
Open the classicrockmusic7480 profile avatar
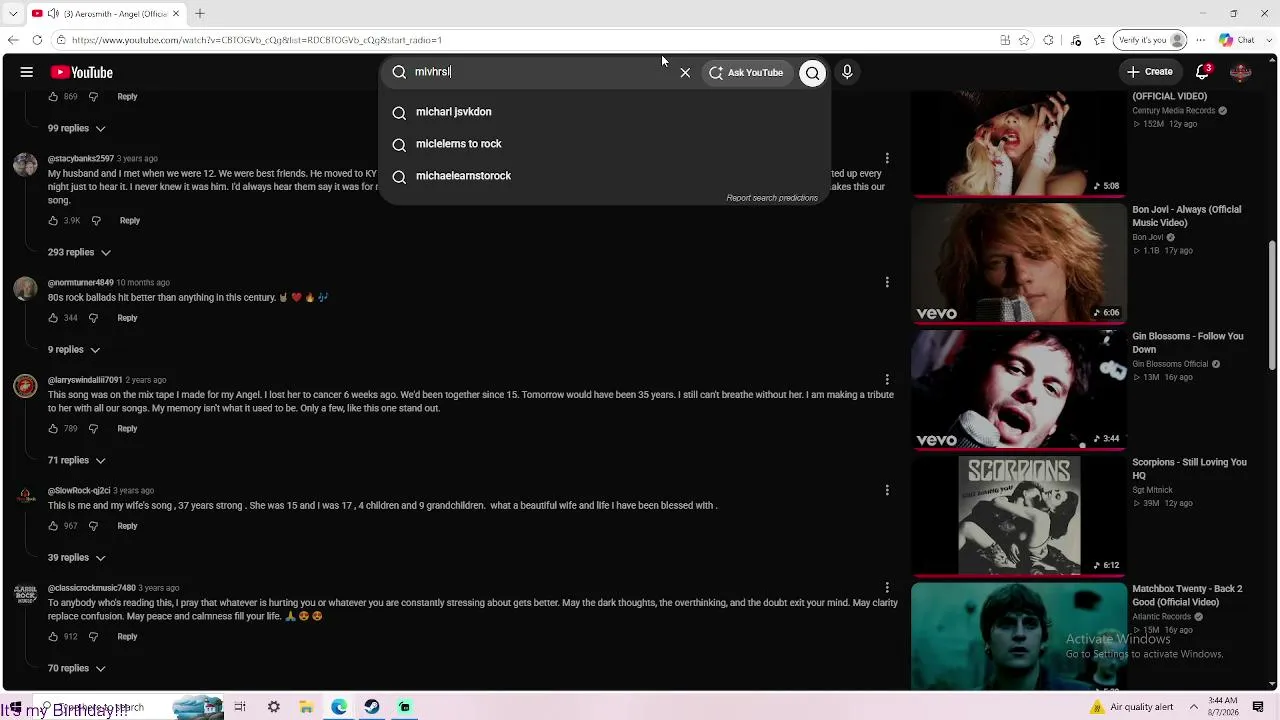click(x=26, y=594)
